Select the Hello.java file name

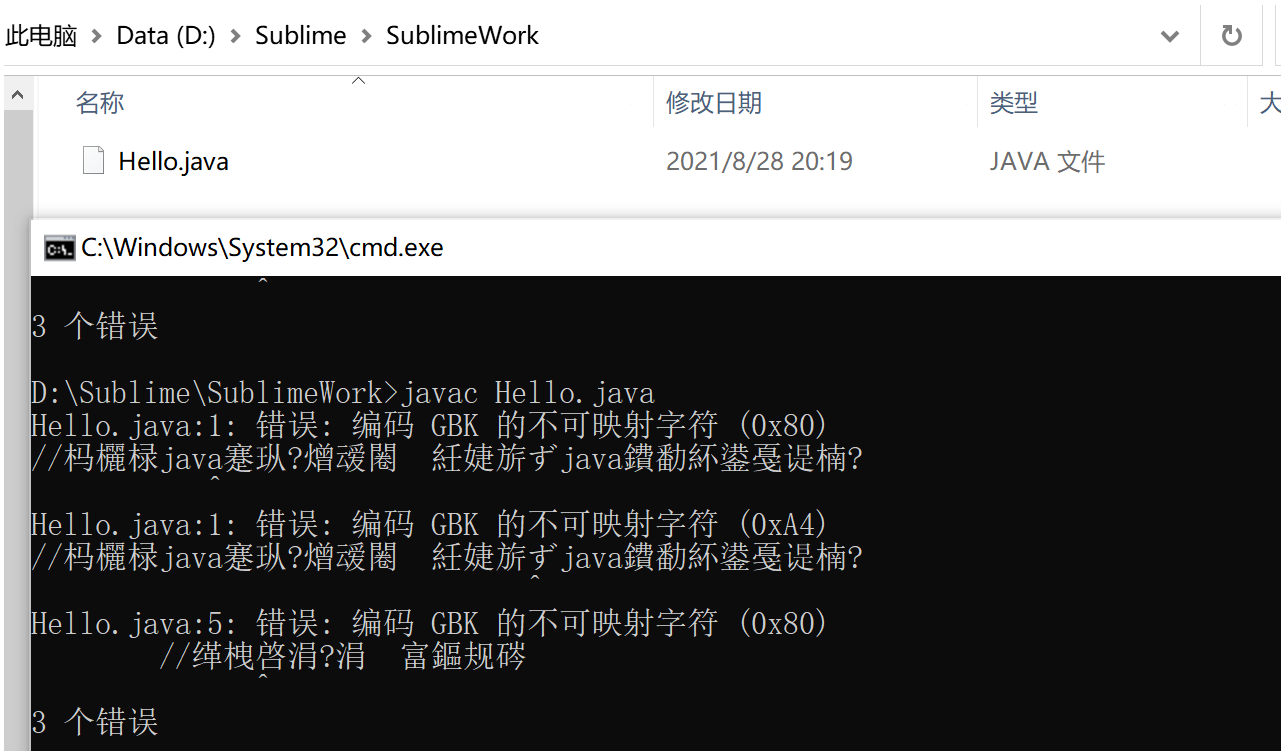coord(173,161)
